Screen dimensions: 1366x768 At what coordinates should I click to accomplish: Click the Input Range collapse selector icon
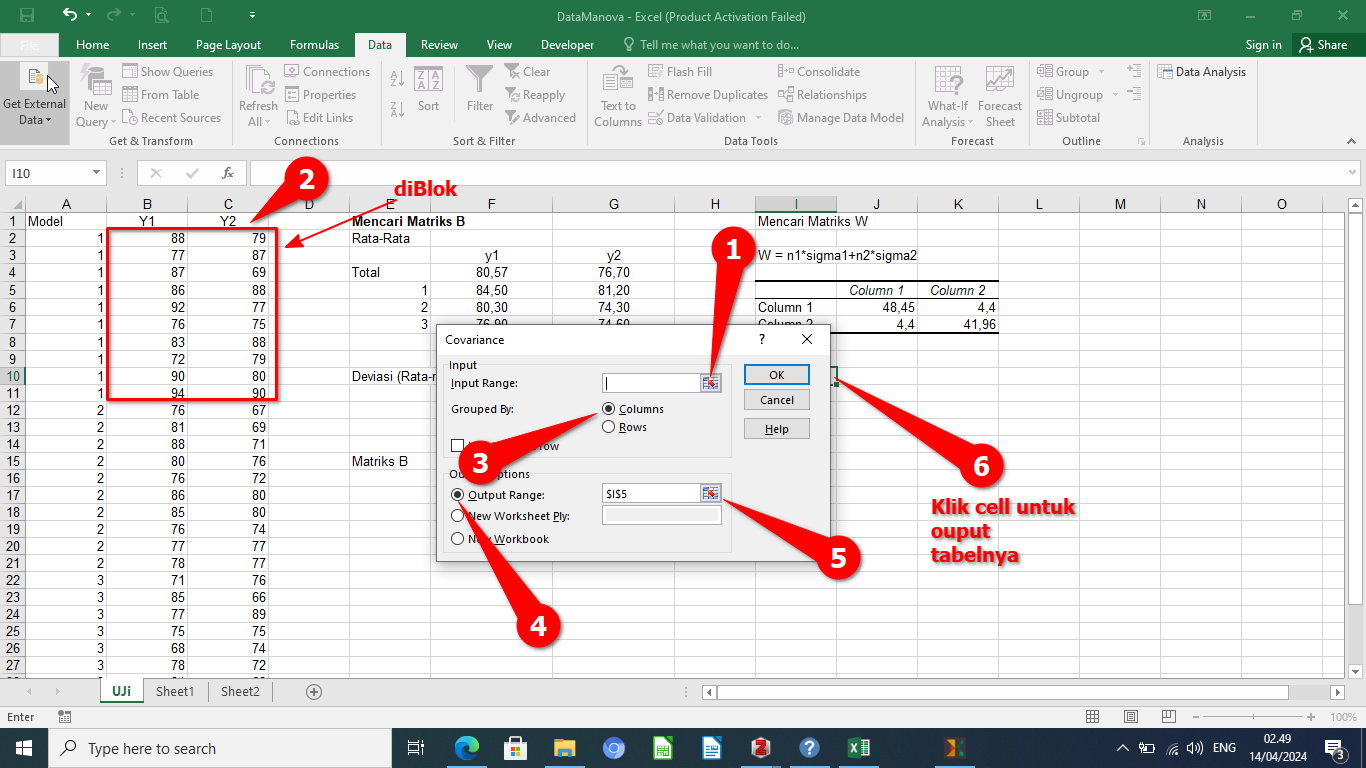tap(711, 383)
